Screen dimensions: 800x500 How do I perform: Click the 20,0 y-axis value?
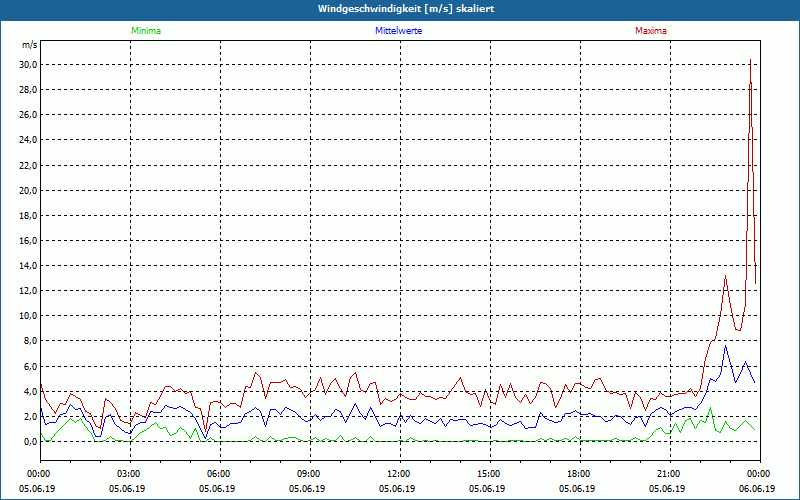tap(30, 190)
